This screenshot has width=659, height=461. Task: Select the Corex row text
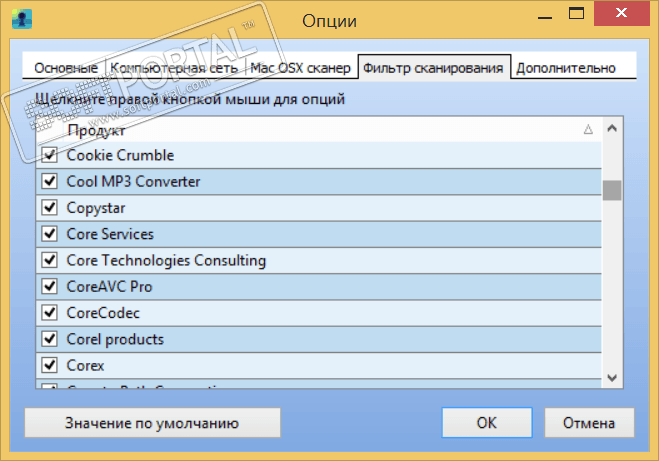[x=85, y=365]
